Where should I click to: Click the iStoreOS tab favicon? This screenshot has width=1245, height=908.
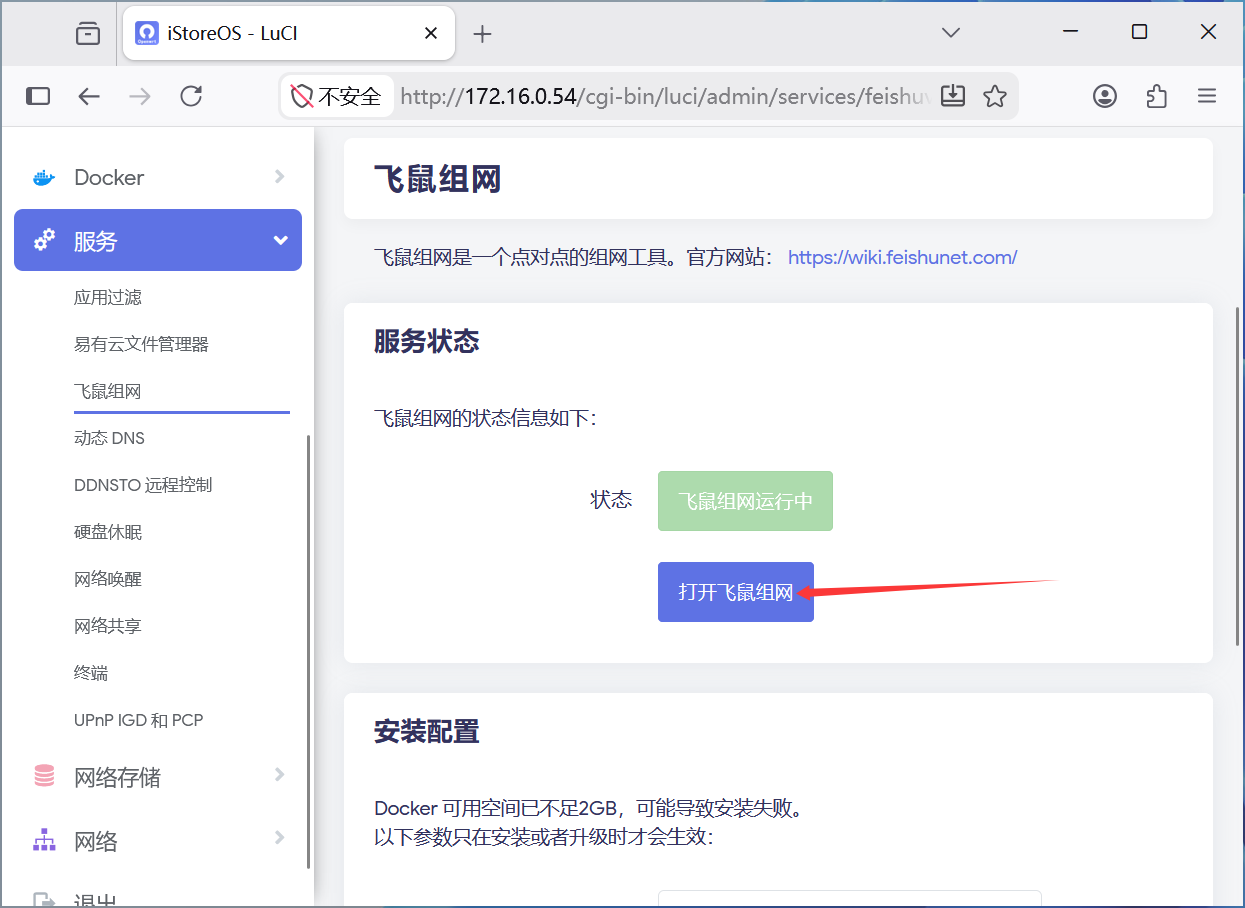pyautogui.click(x=146, y=33)
